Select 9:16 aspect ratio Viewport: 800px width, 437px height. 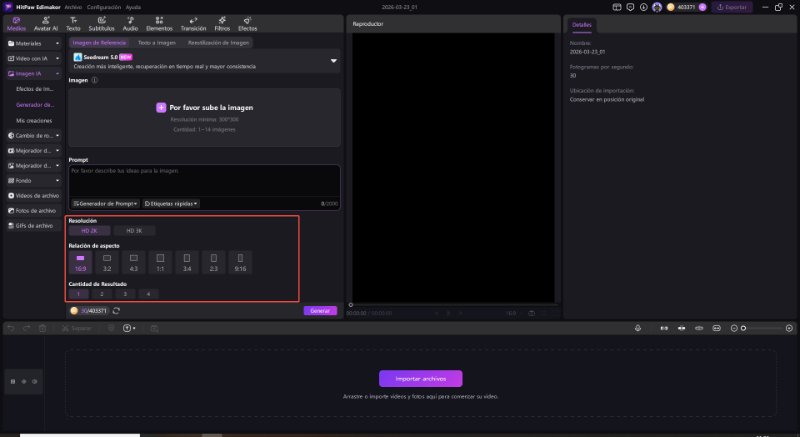(x=240, y=263)
